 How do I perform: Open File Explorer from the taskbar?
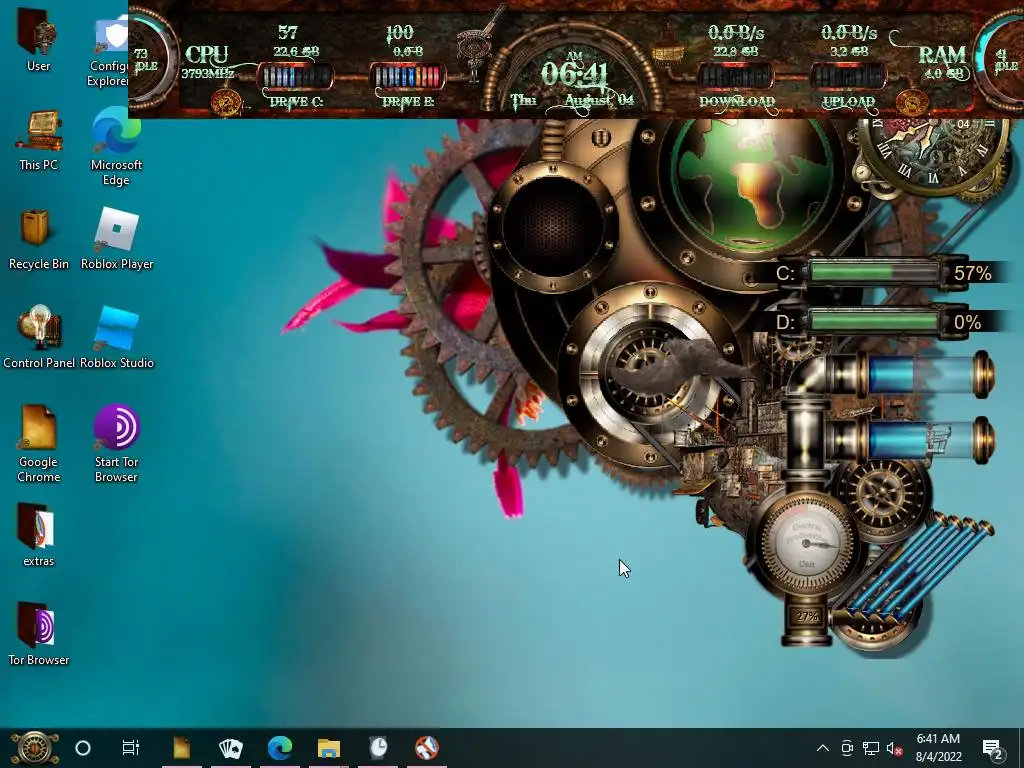pos(328,748)
